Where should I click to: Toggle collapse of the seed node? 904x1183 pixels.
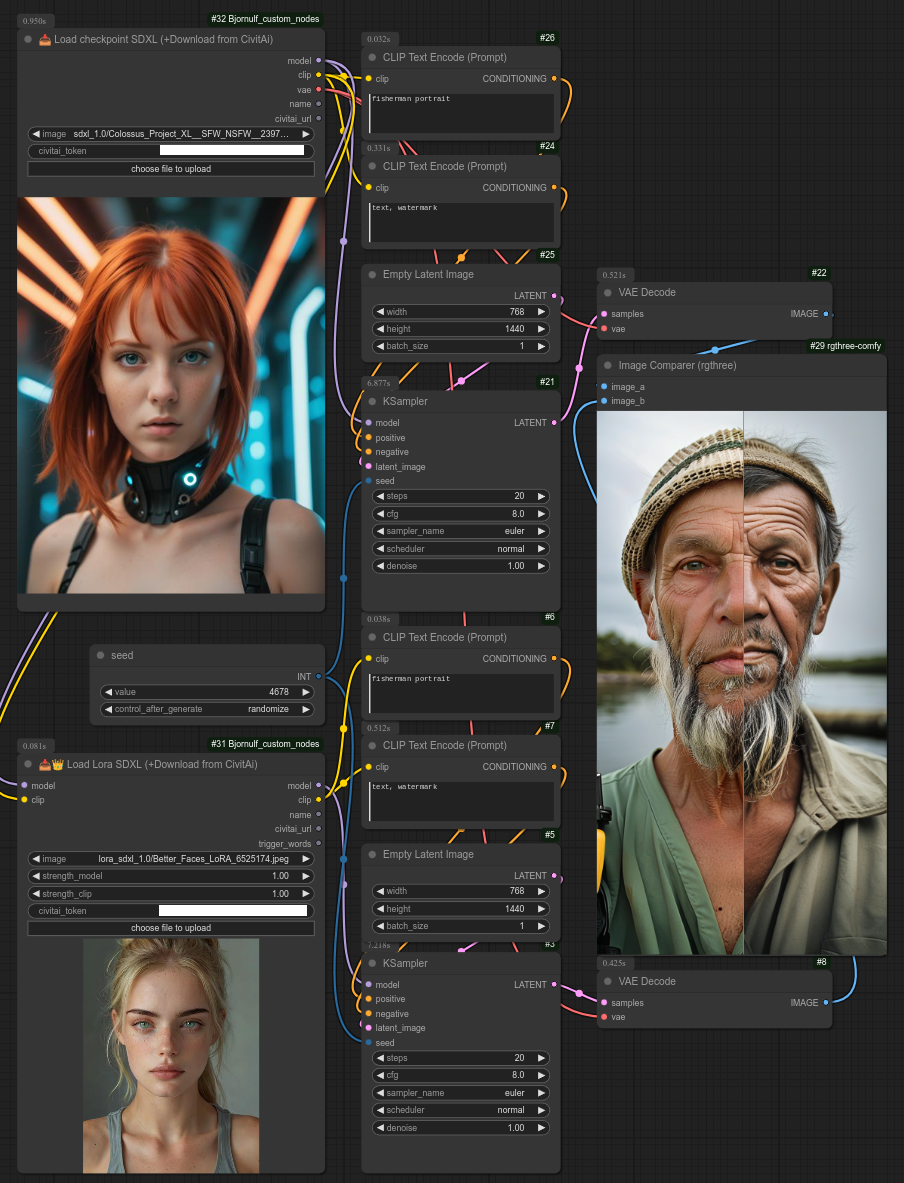point(100,656)
